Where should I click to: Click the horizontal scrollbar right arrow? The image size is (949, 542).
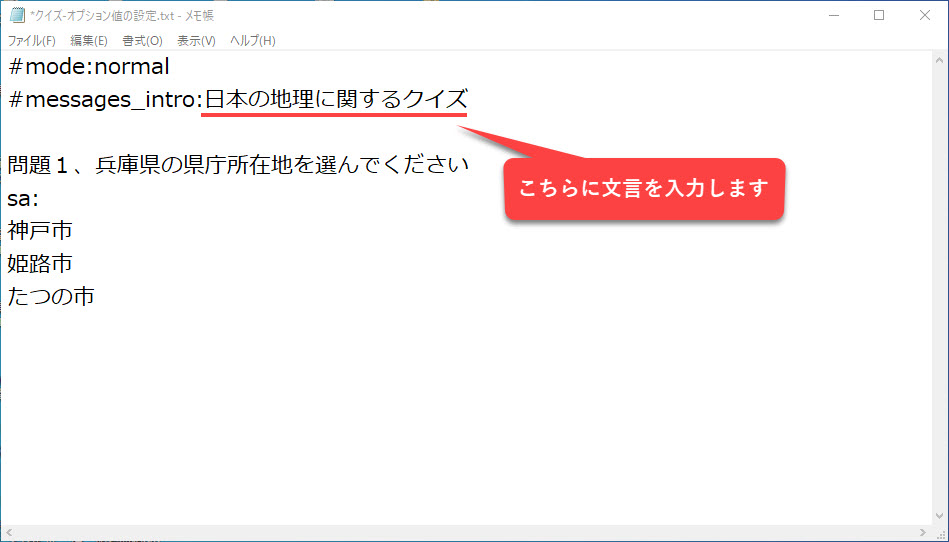point(924,532)
